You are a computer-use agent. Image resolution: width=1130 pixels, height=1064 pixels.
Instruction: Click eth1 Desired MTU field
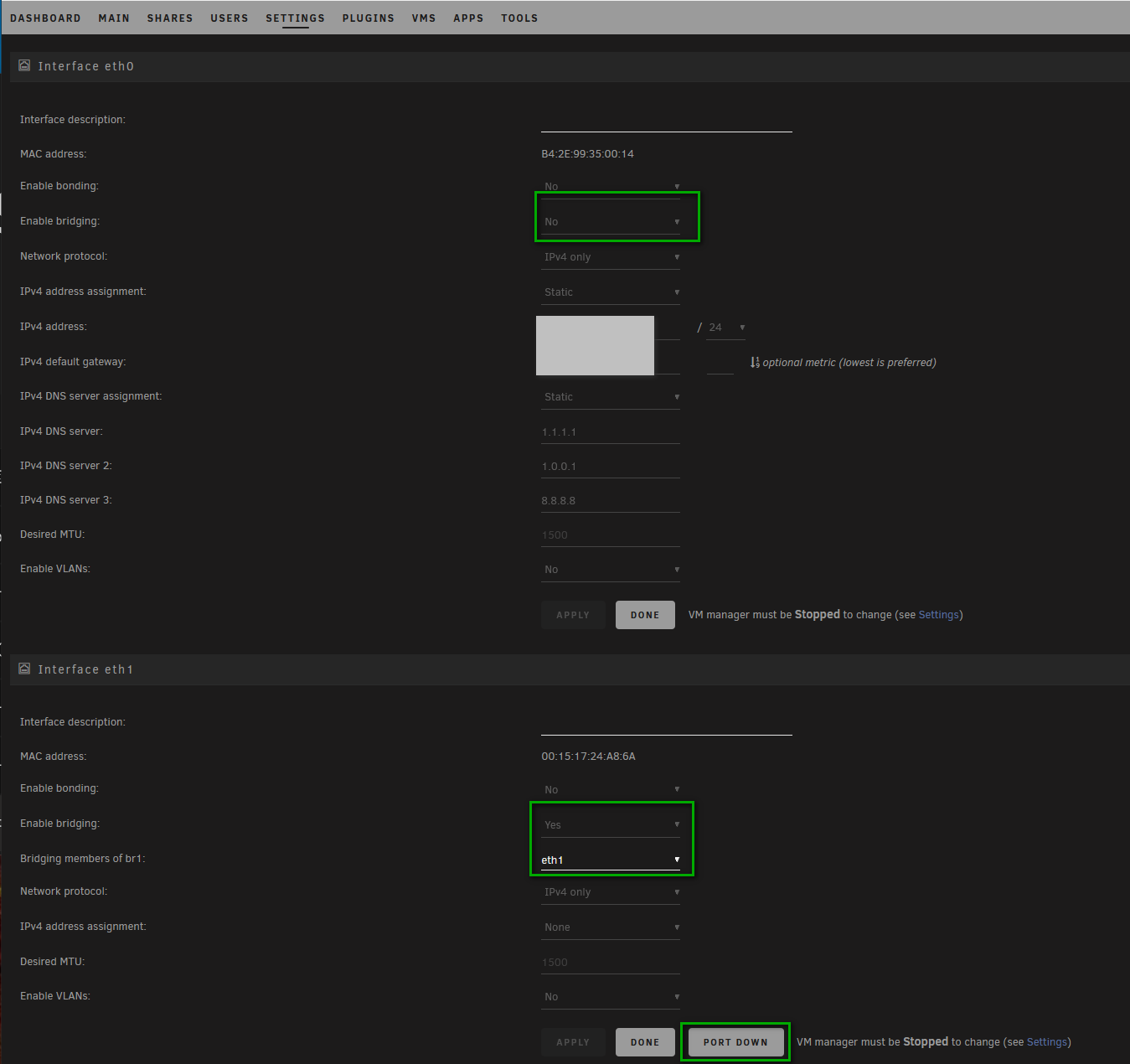(611, 963)
